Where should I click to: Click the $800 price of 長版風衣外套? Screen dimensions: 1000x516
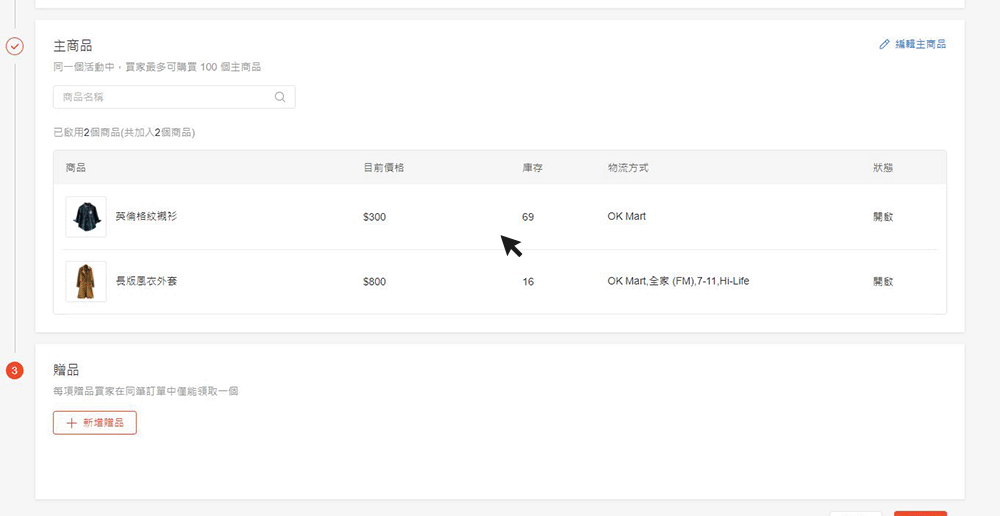[374, 282]
